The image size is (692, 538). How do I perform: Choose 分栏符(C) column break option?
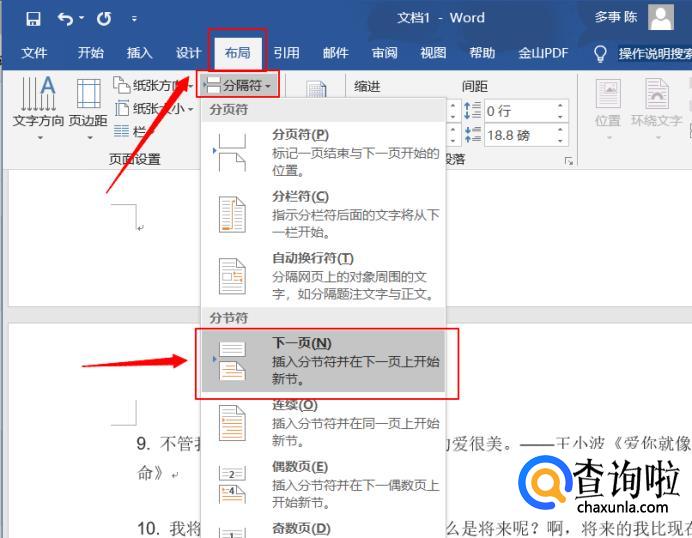[323, 214]
